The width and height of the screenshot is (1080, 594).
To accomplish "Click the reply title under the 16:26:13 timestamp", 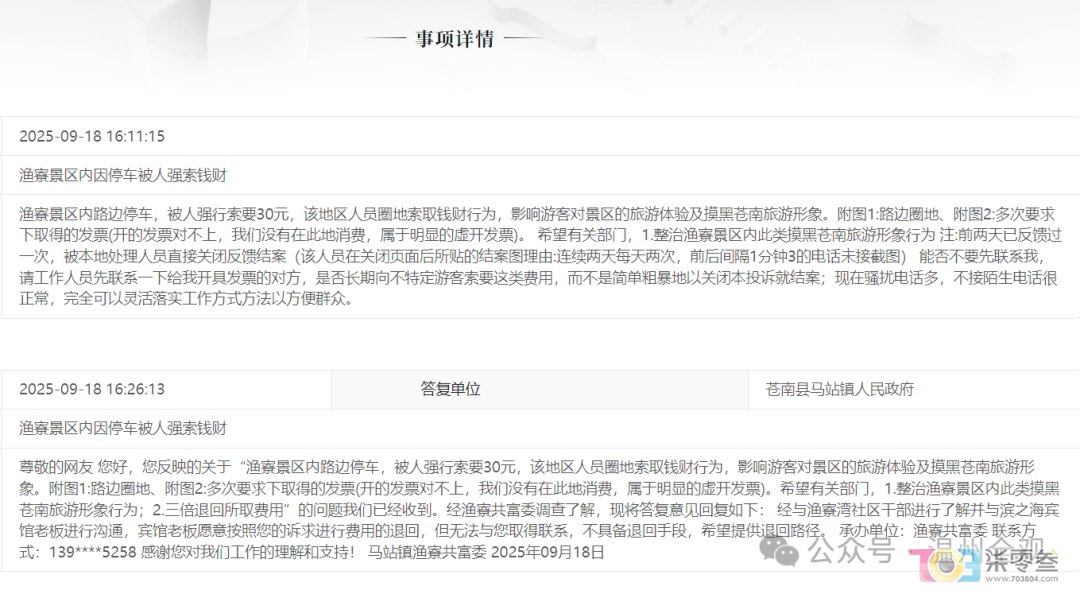I will point(123,428).
